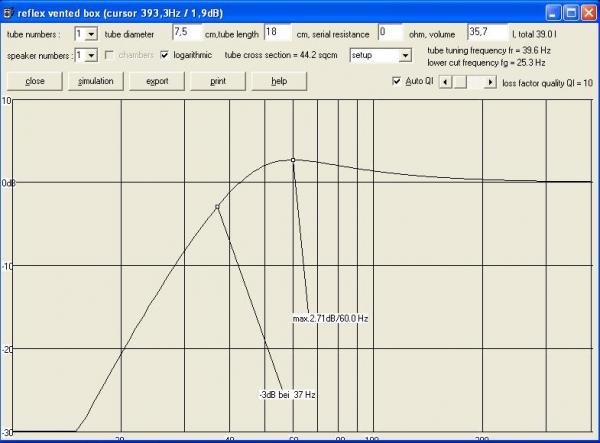The height and width of the screenshot is (443, 600).
Task: Click the -3dB point marker on curve
Action: tap(217, 207)
